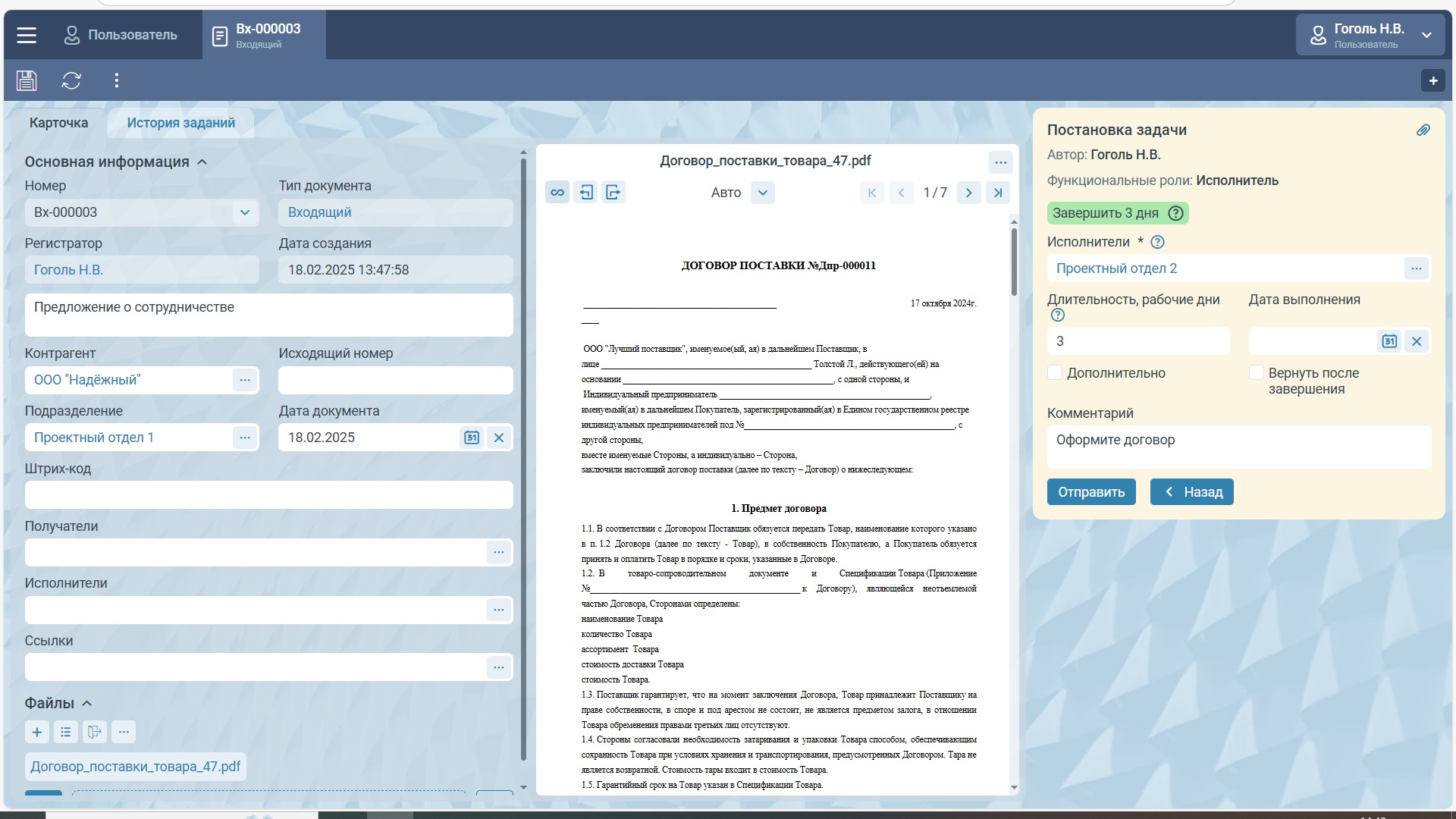Open the Пользователь tab
1456x819 pixels.
pos(121,35)
